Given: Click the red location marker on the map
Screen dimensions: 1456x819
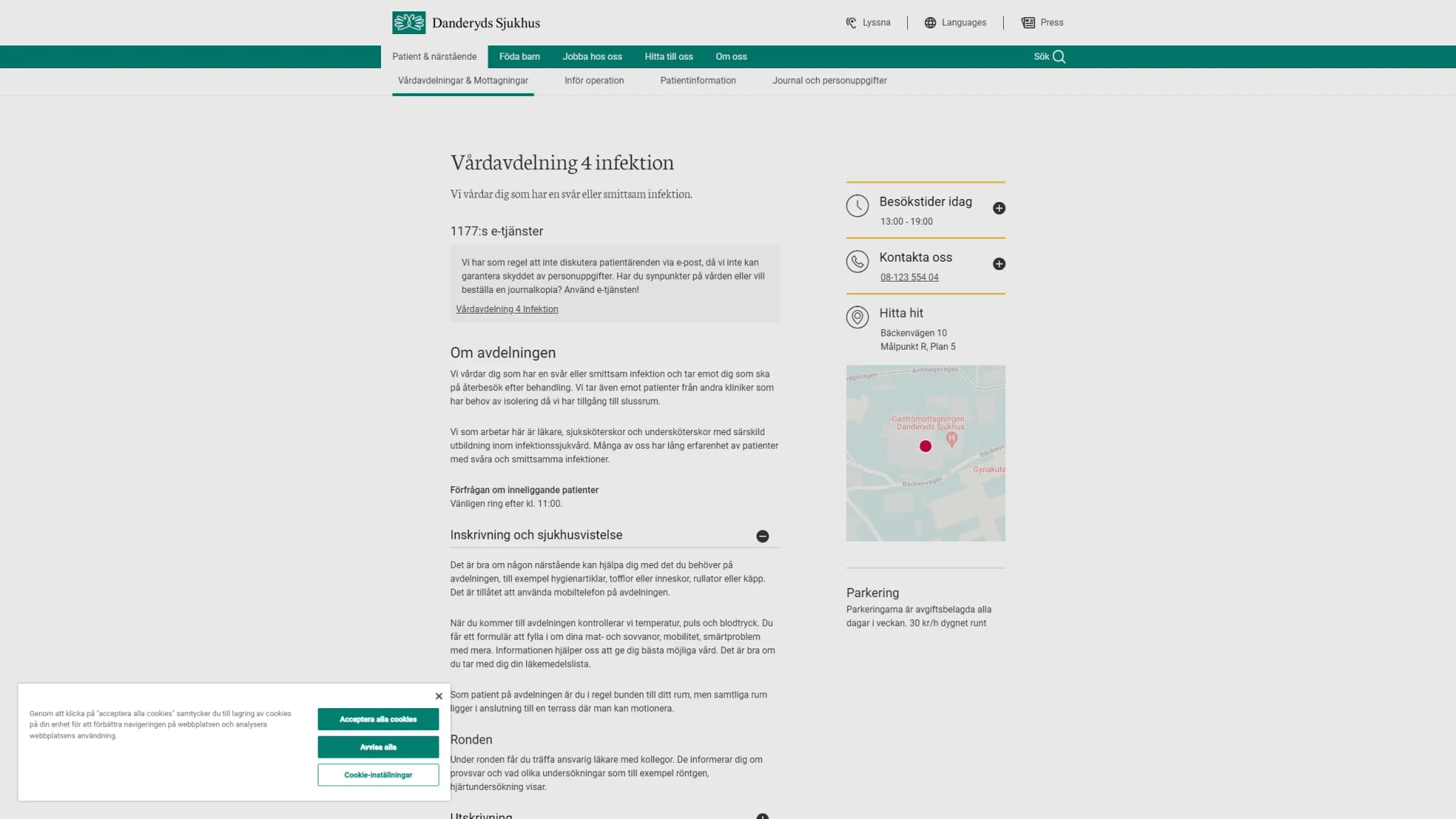Looking at the screenshot, I should pyautogui.click(x=925, y=446).
